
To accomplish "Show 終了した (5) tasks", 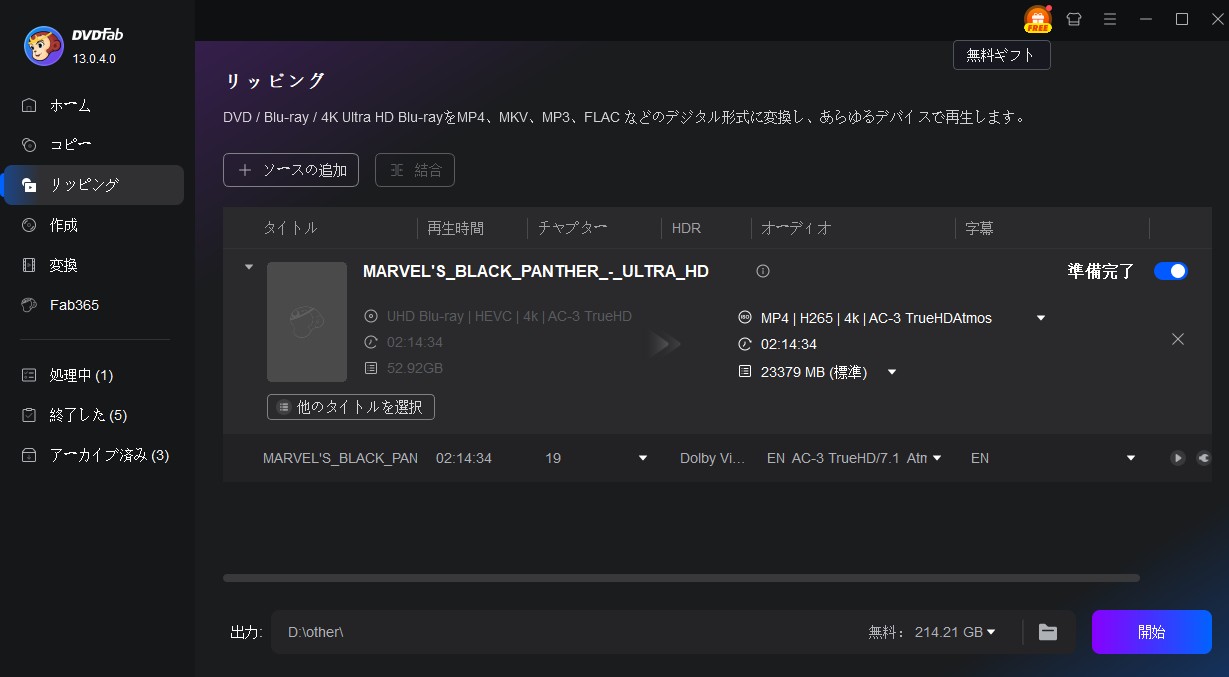I will click(94, 415).
